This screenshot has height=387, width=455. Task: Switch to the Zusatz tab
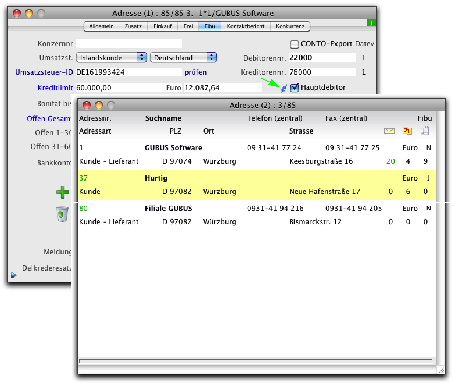click(x=133, y=26)
